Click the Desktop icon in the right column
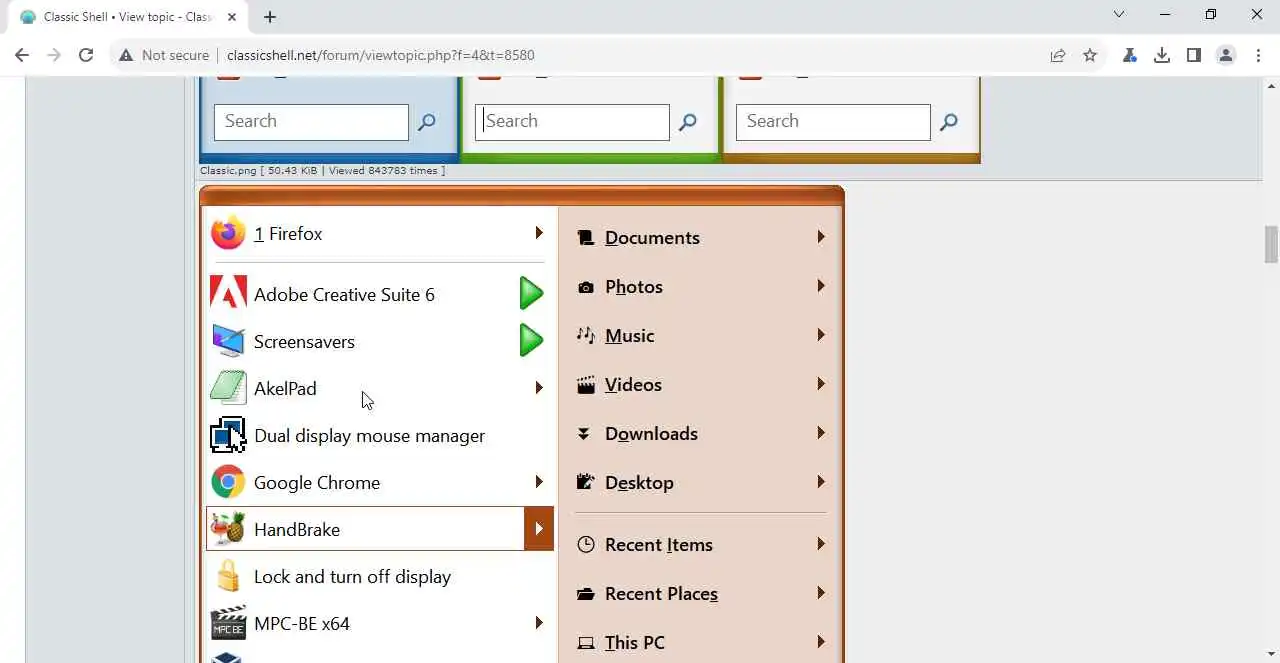The image size is (1280, 663). [x=586, y=482]
